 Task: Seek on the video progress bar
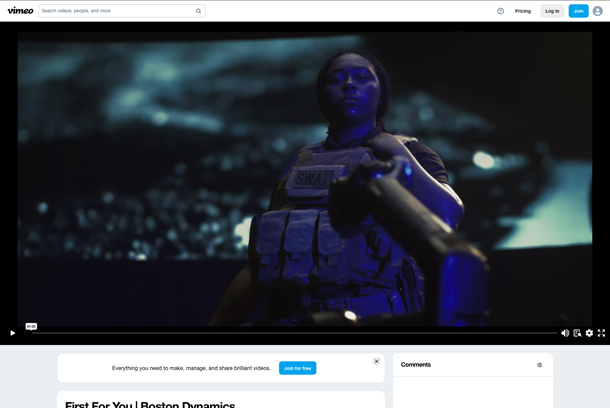point(294,333)
